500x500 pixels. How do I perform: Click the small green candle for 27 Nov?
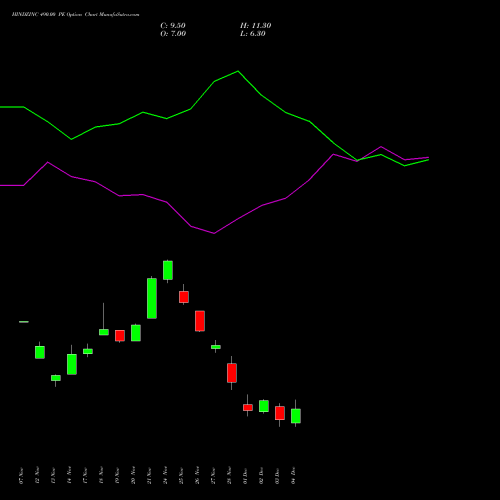216,347
